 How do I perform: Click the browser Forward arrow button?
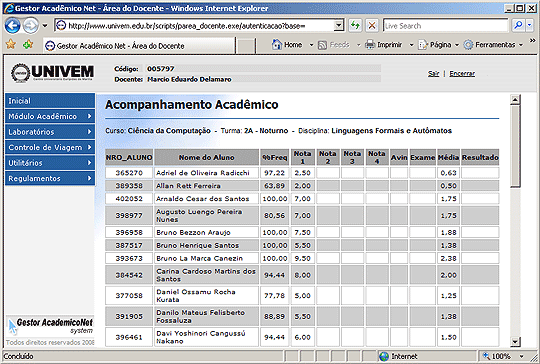[31, 26]
